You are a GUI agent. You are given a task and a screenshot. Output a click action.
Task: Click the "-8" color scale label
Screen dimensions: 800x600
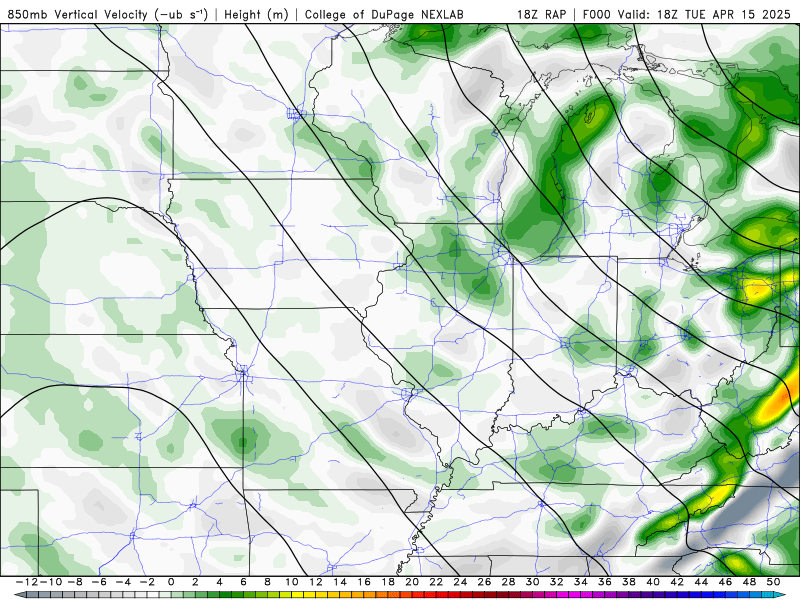[x=74, y=582]
